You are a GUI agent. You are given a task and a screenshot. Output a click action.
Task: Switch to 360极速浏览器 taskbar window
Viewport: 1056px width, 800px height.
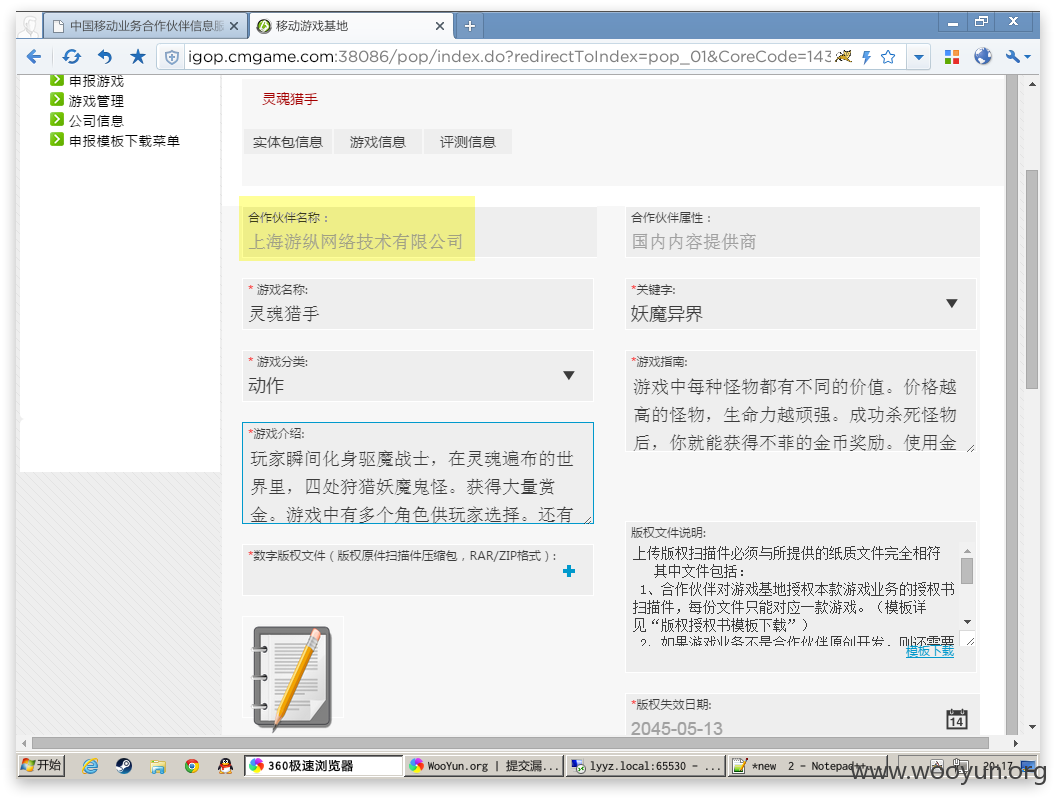pos(323,766)
